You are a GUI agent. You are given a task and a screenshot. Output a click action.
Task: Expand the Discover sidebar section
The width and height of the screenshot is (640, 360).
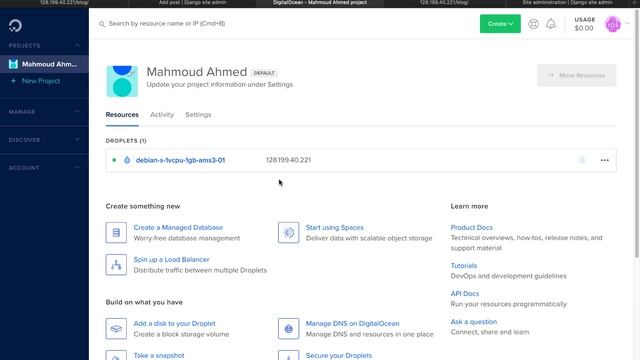77,140
